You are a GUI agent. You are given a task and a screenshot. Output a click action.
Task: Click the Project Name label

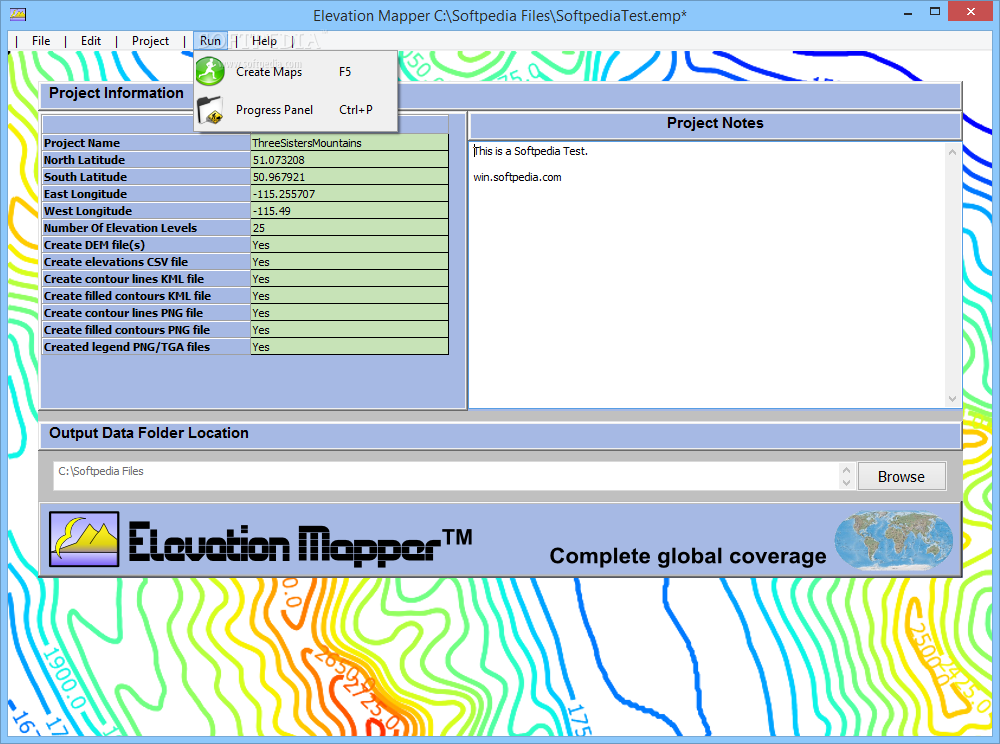pyautogui.click(x=82, y=143)
